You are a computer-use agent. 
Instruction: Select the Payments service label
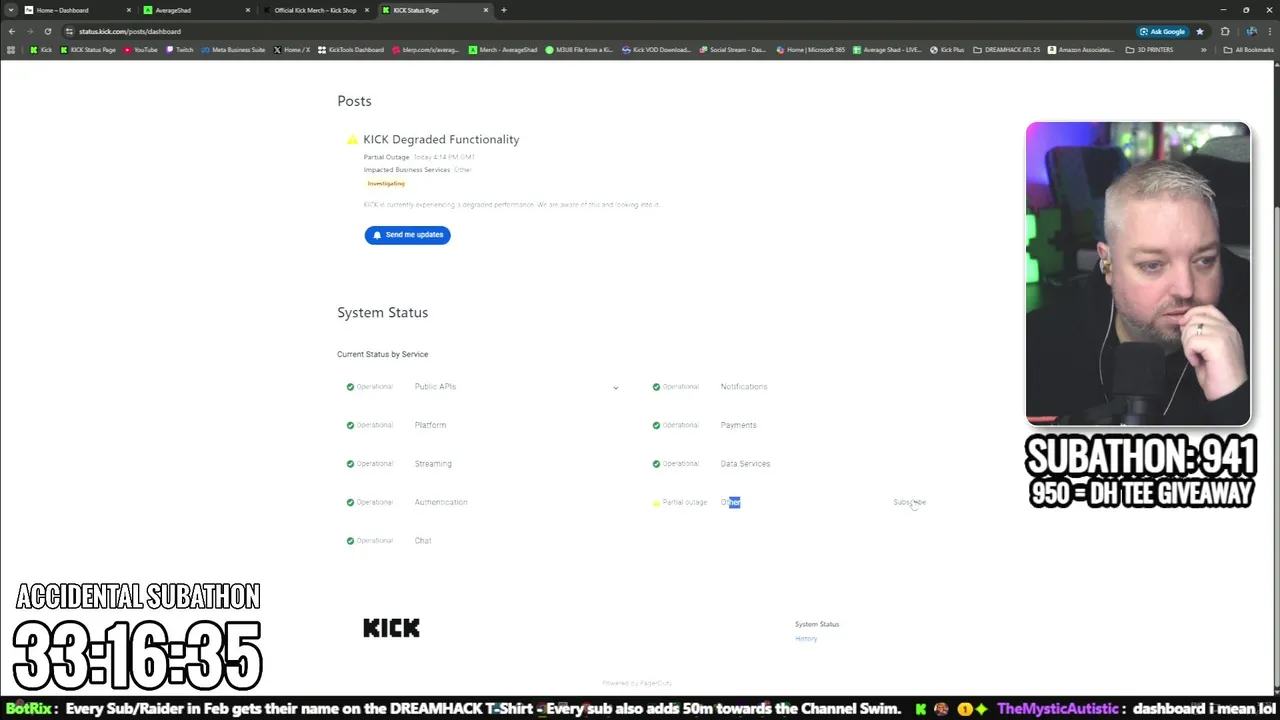point(738,425)
